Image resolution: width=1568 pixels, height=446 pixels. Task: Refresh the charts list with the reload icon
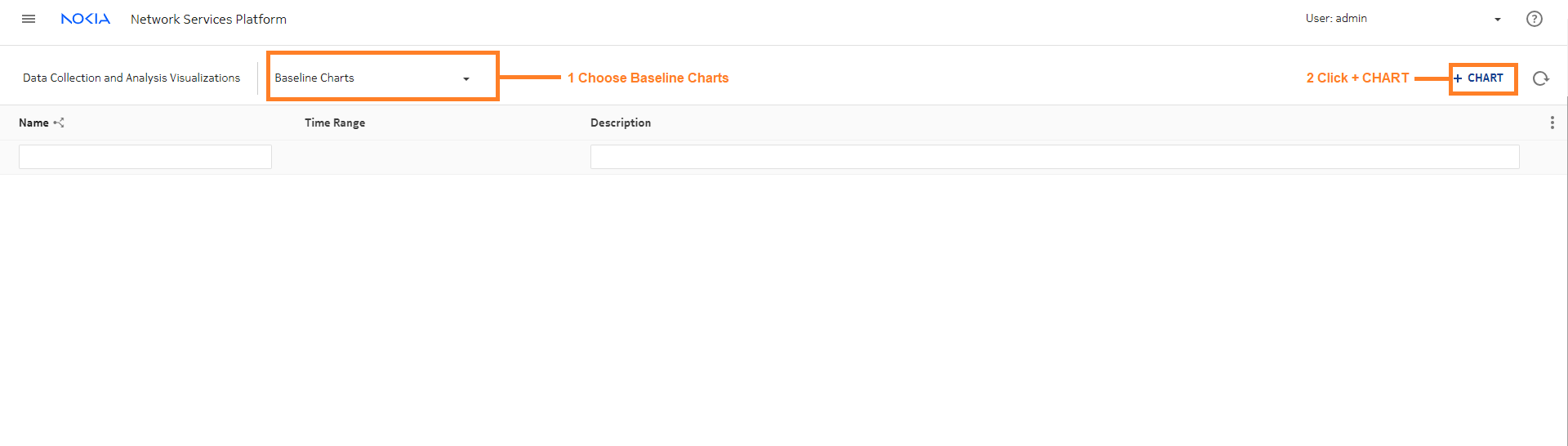1541,78
